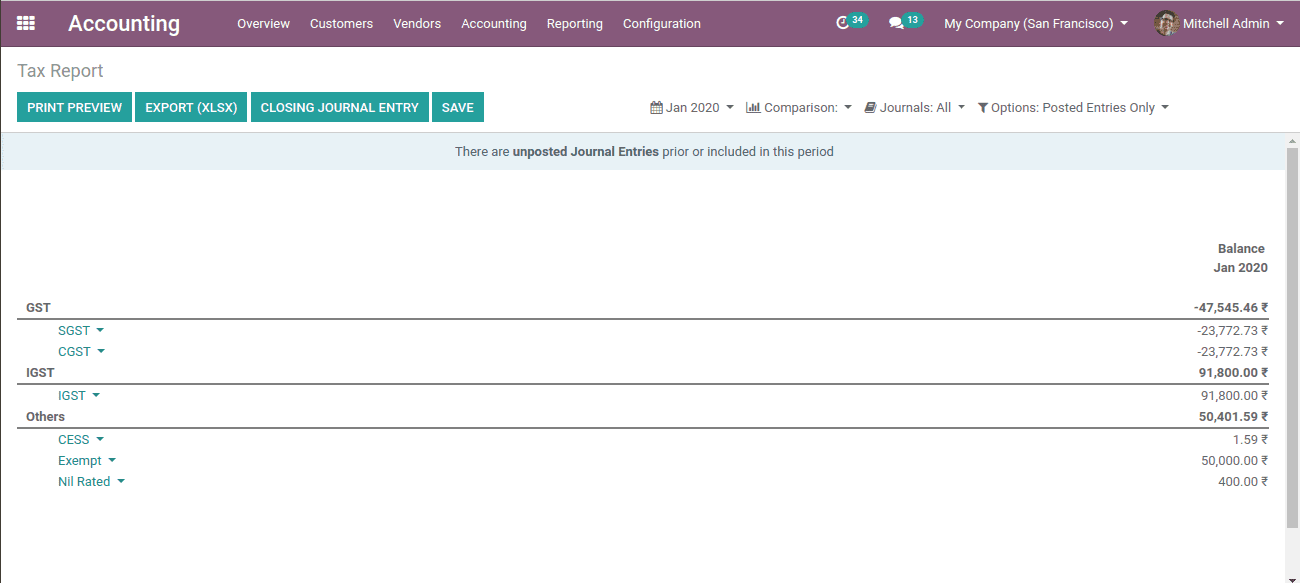The height and width of the screenshot is (583, 1300).
Task: Click the scrollbar up arrow
Action: (x=1291, y=140)
